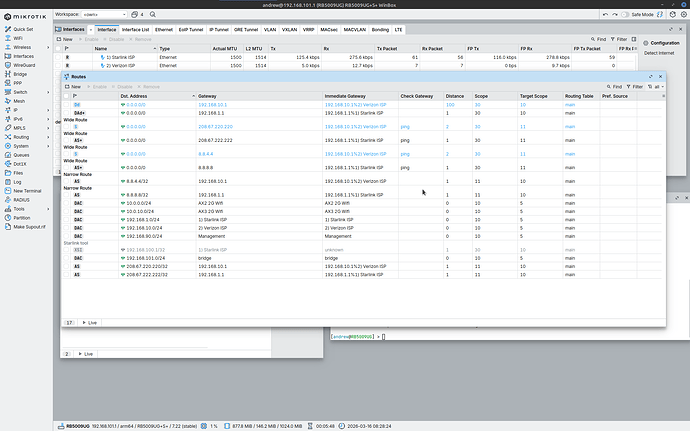This screenshot has height=431, width=690.
Task: Open the Bridge section in sidebar
Action: [20, 74]
